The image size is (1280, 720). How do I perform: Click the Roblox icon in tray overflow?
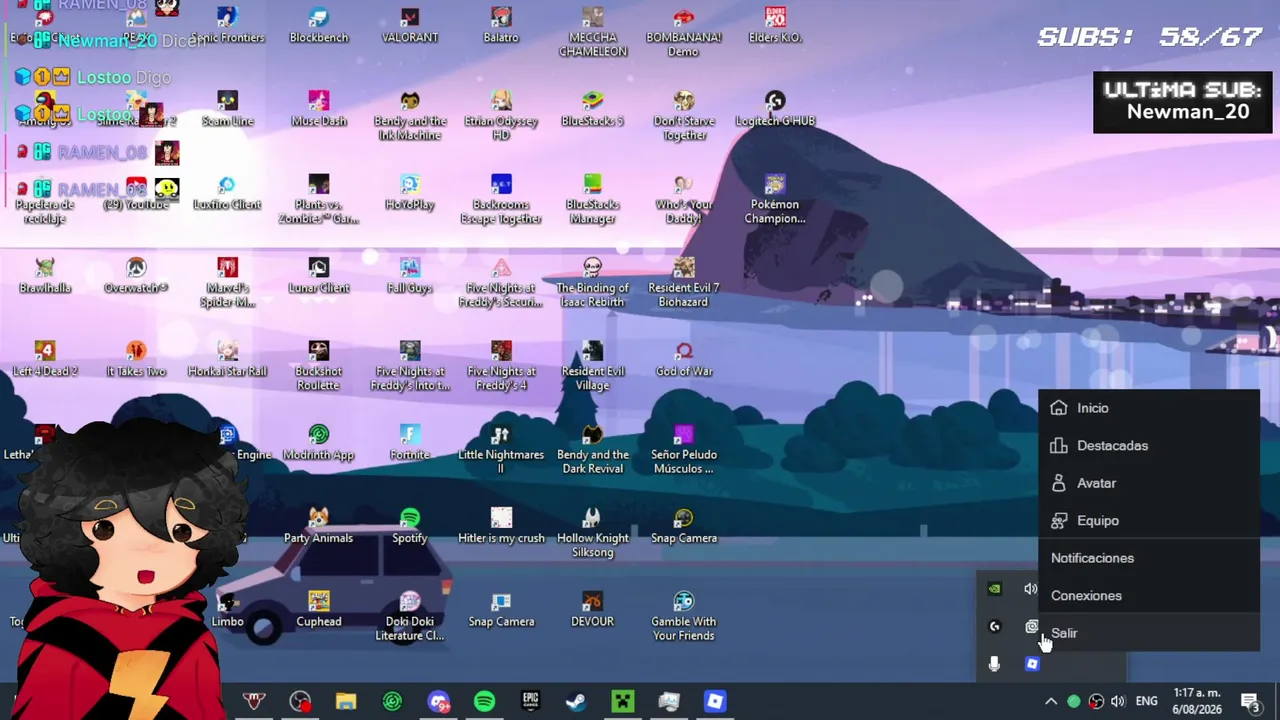[x=1032, y=664]
